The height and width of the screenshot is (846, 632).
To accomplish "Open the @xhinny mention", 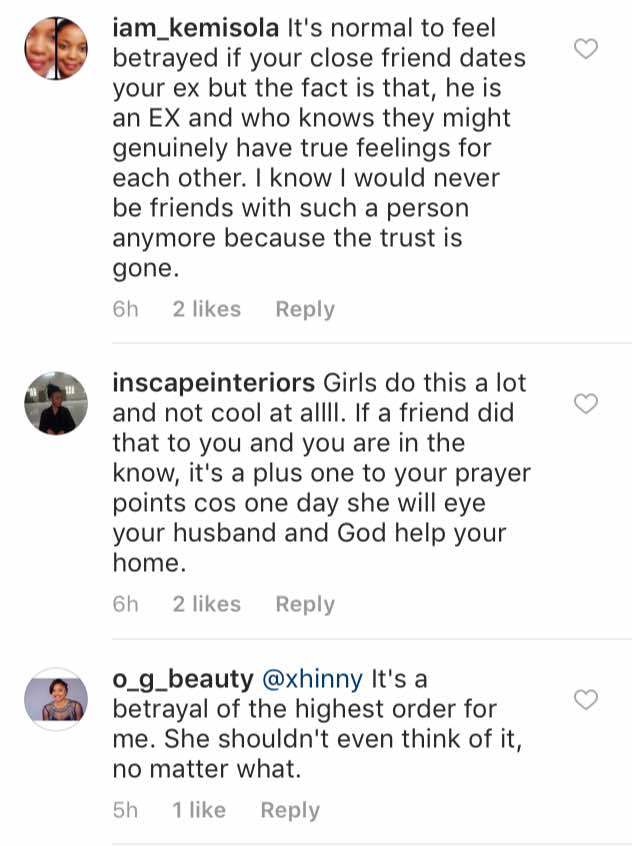I will pos(312,679).
